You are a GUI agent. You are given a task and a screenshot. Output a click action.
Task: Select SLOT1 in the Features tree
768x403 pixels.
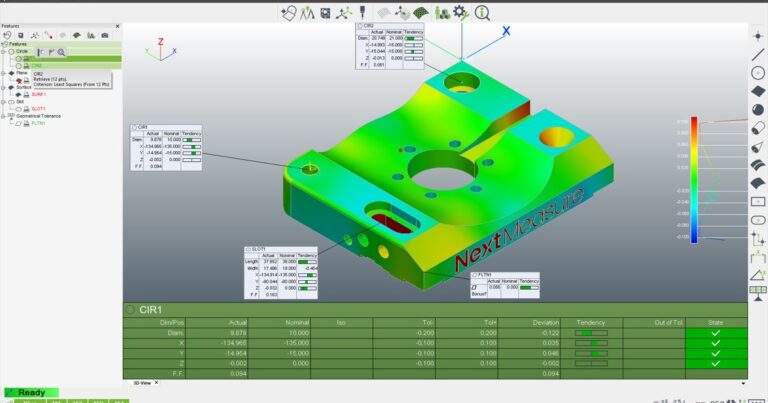[39, 109]
